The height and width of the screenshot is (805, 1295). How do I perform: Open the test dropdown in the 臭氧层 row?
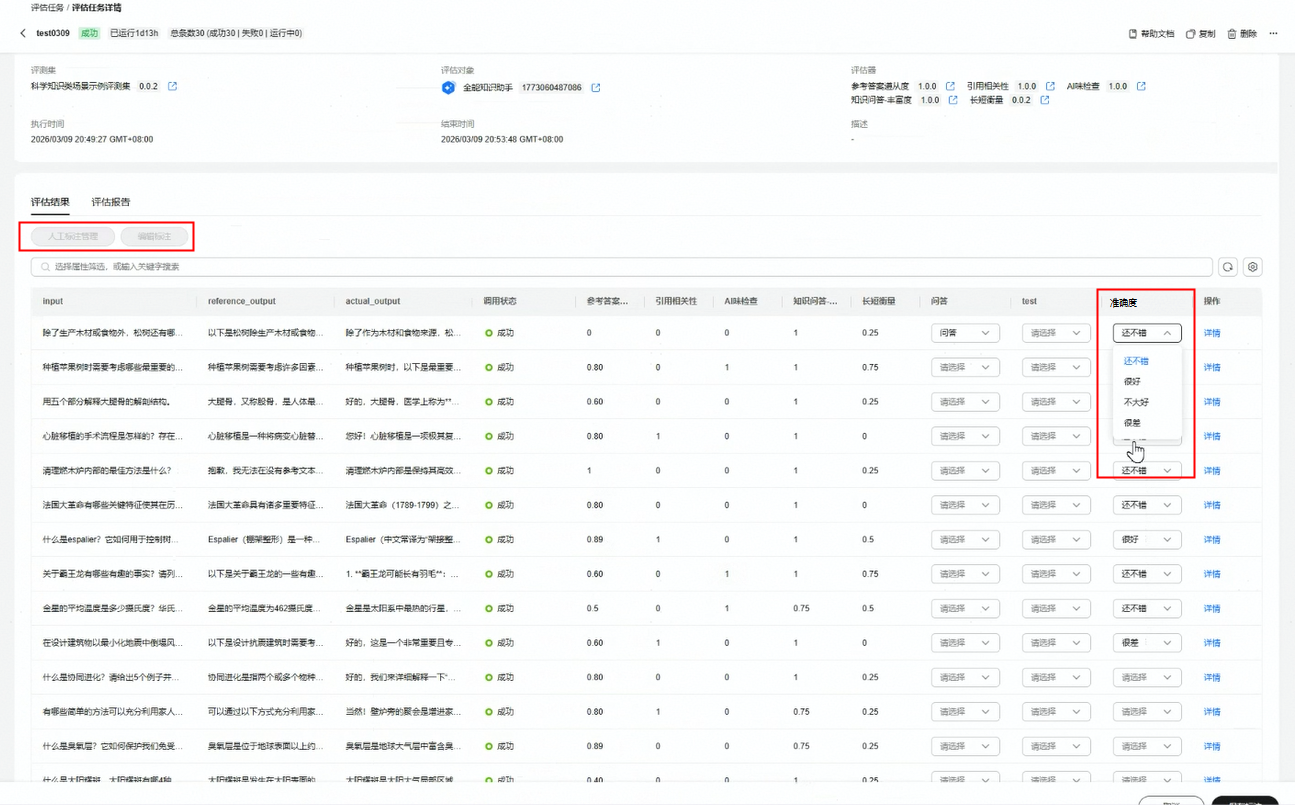point(1056,746)
